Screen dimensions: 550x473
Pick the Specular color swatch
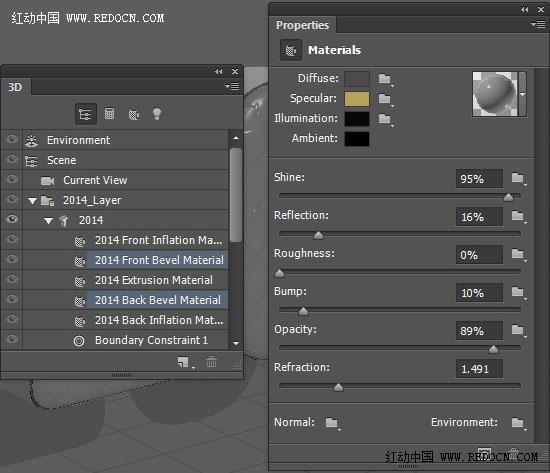pos(357,99)
